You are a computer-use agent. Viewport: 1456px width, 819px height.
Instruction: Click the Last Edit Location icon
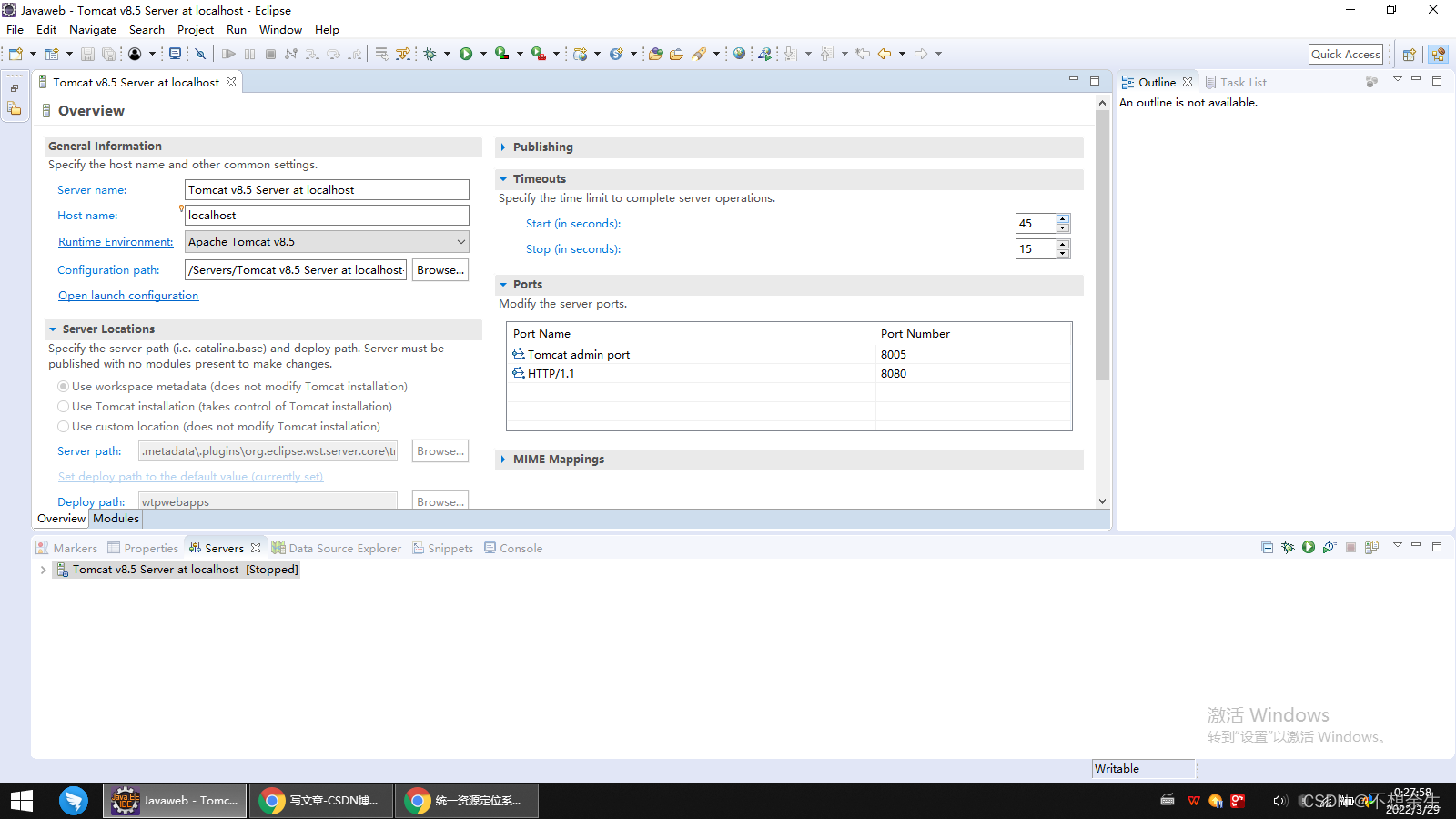click(863, 54)
